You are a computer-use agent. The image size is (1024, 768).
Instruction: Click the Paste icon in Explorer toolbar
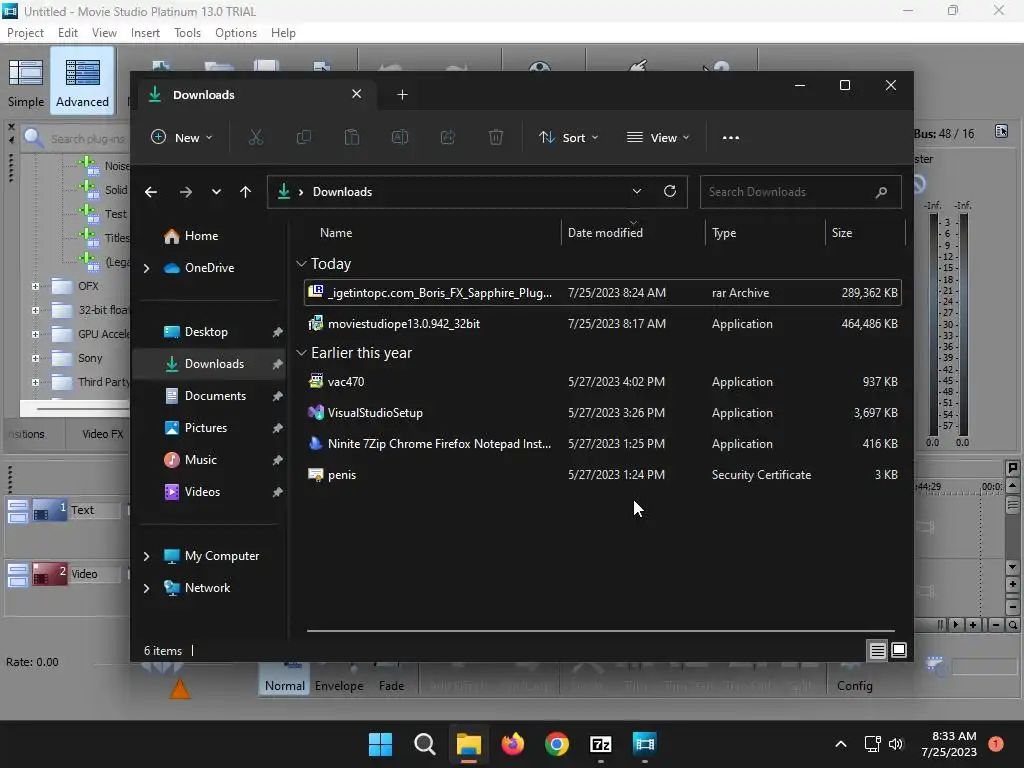pos(352,137)
